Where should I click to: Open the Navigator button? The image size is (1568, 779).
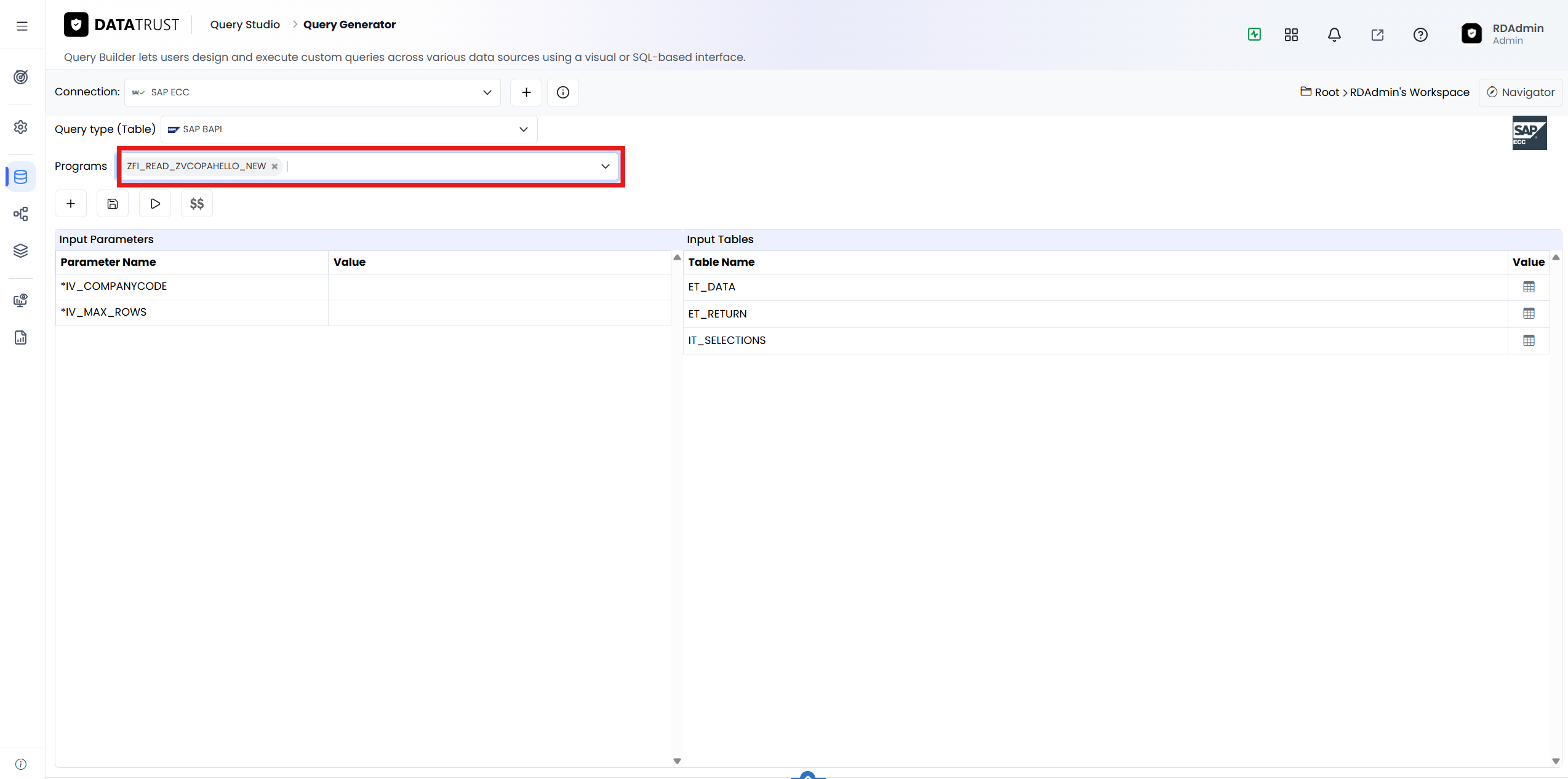pyautogui.click(x=1520, y=92)
